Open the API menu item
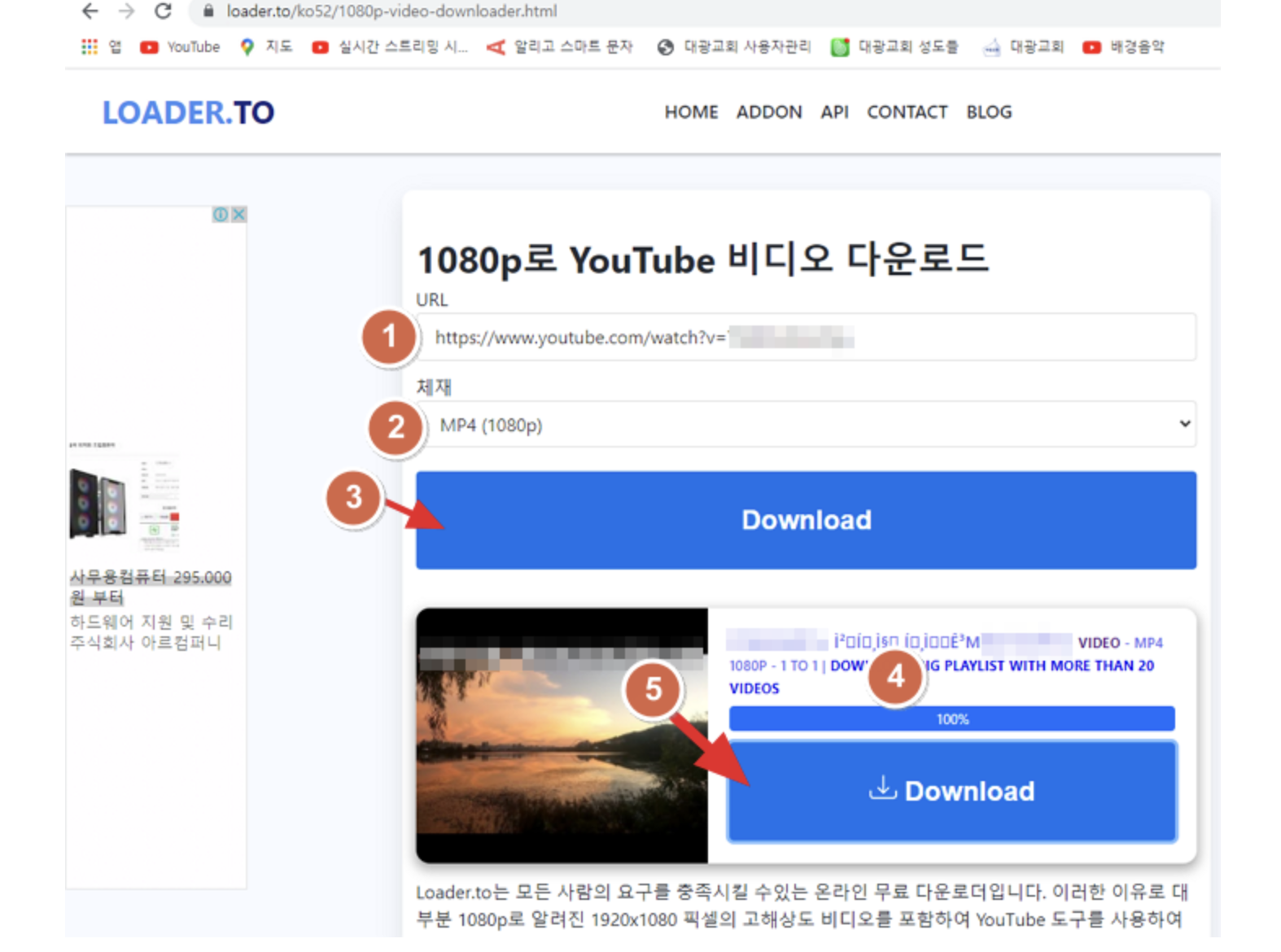The width and height of the screenshot is (1281, 952). [x=834, y=112]
